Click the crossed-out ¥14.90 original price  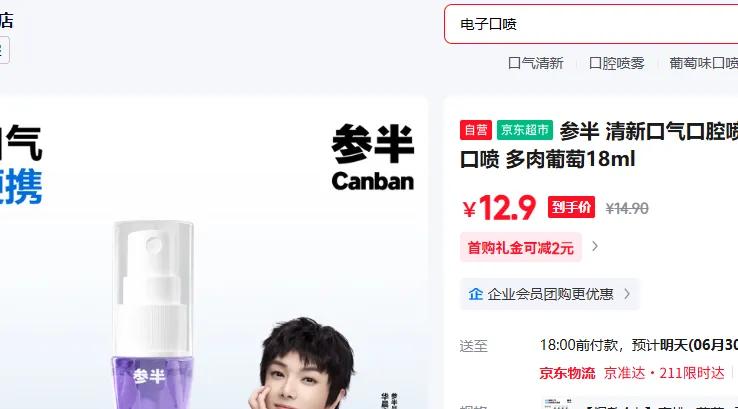(x=627, y=208)
